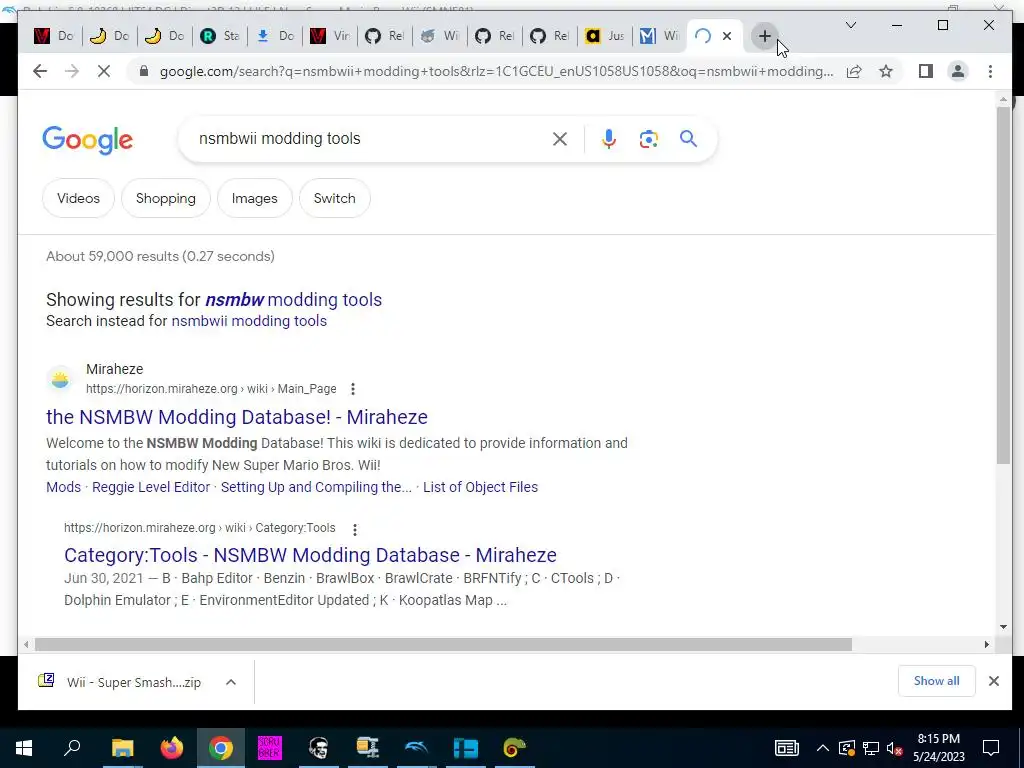The image size is (1024, 768).
Task: Expand download item options chevron
Action: 231,682
